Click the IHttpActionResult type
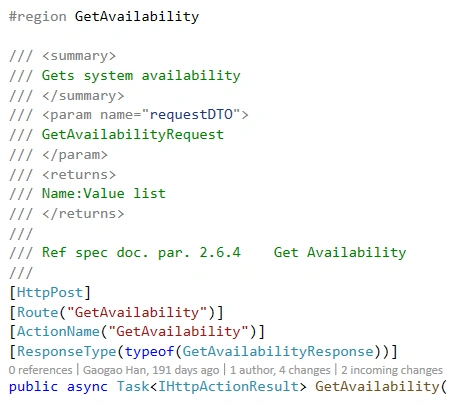This screenshot has height=406, width=449. tap(228, 386)
